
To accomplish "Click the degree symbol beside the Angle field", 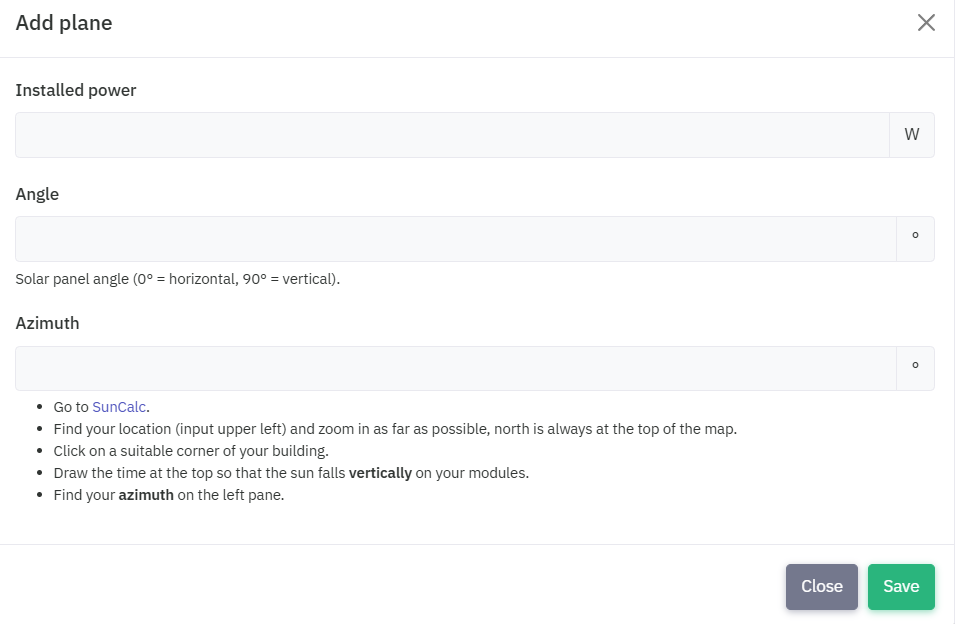I will tap(915, 239).
